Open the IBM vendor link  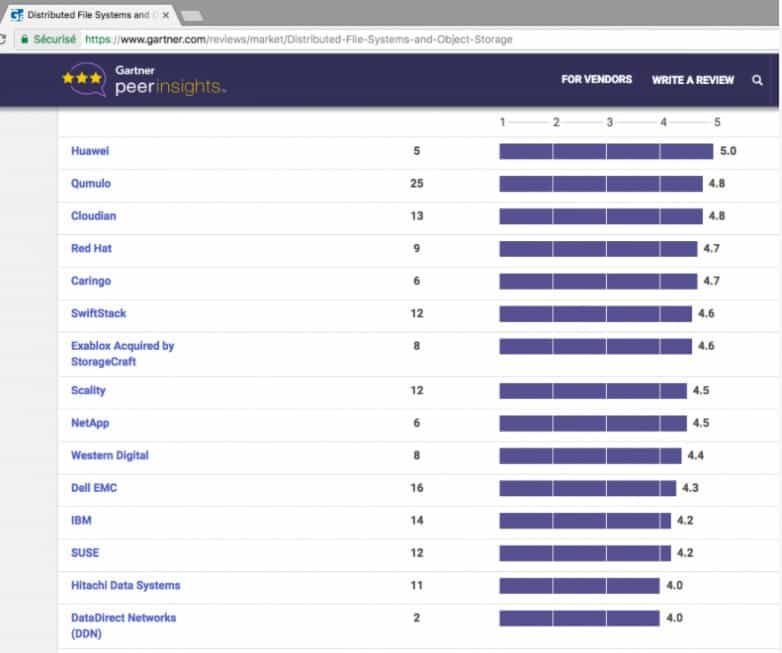click(81, 520)
